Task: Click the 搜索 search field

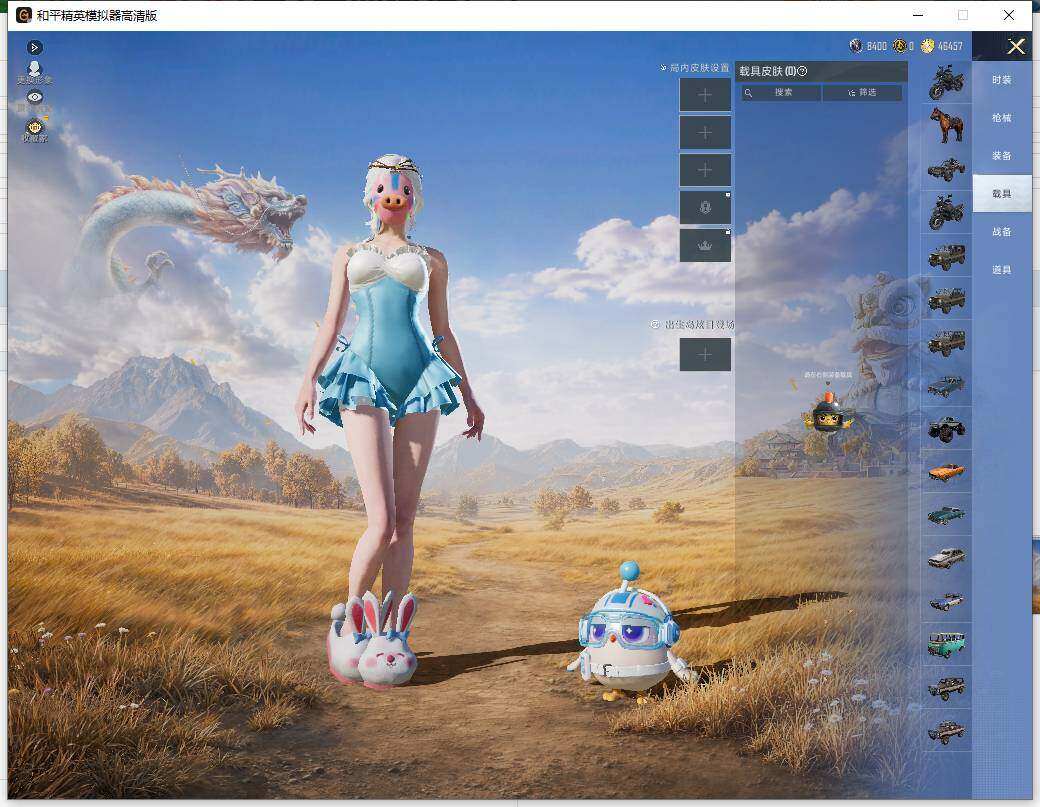Action: point(781,92)
